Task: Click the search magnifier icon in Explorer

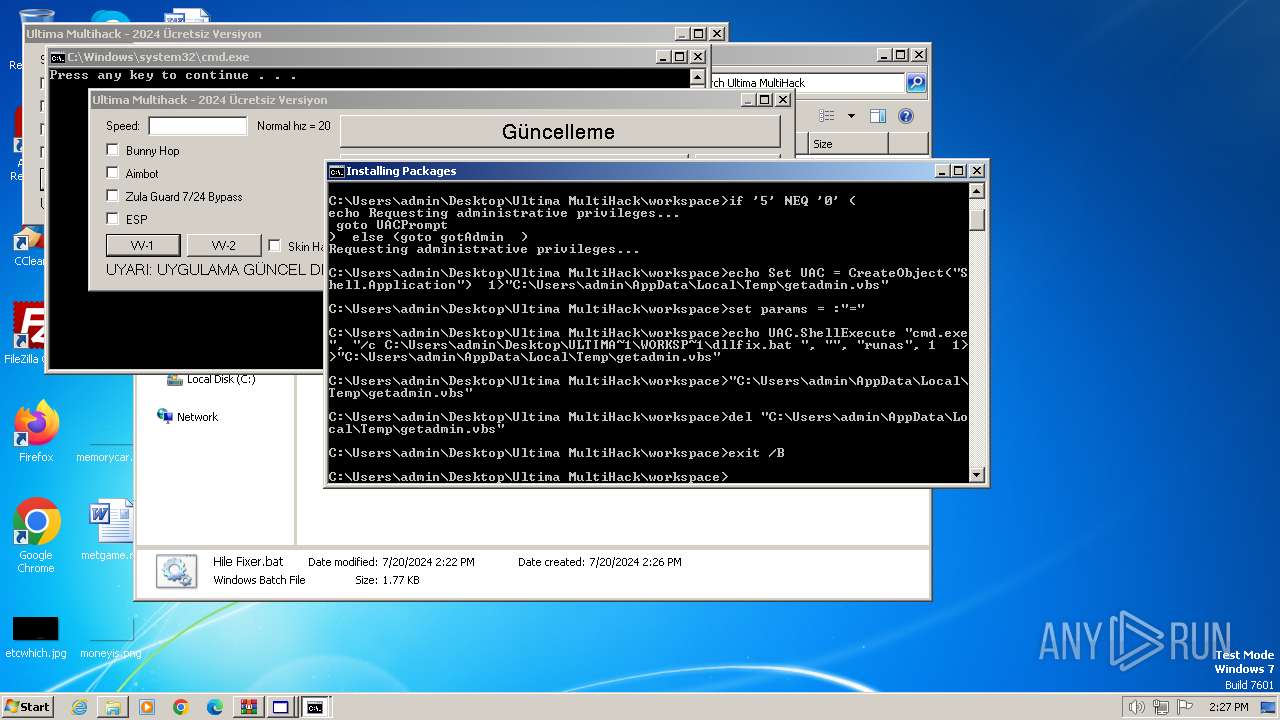Action: click(916, 83)
